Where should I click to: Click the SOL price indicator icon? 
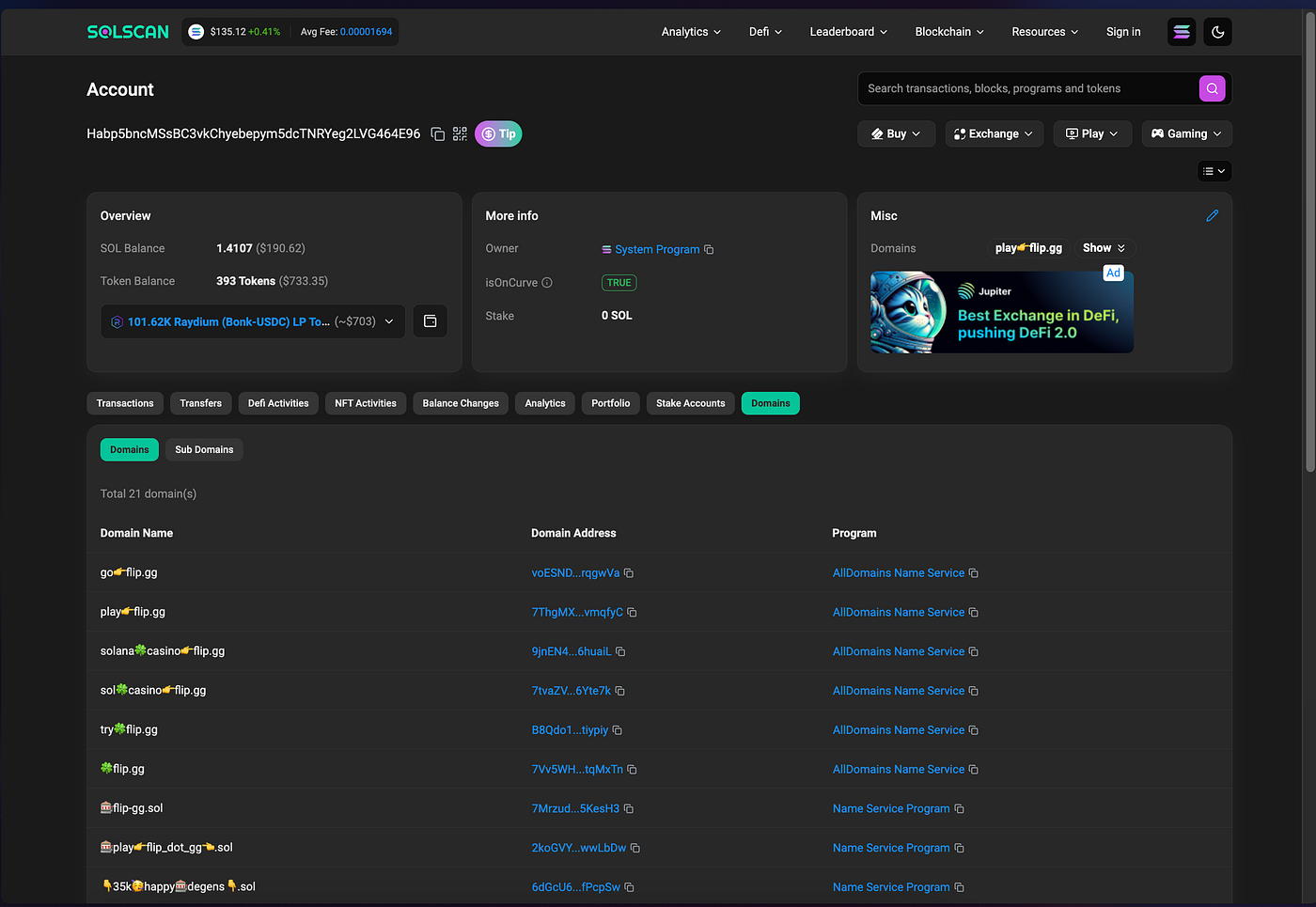tap(196, 32)
